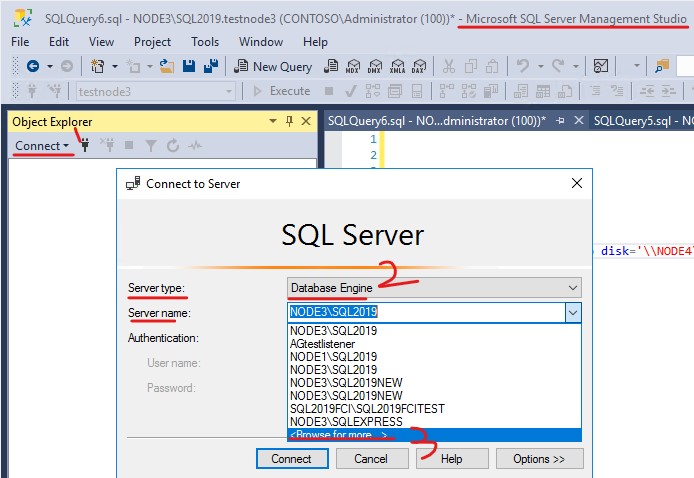Click the New Project toolbar icon

pyautogui.click(x=97, y=66)
